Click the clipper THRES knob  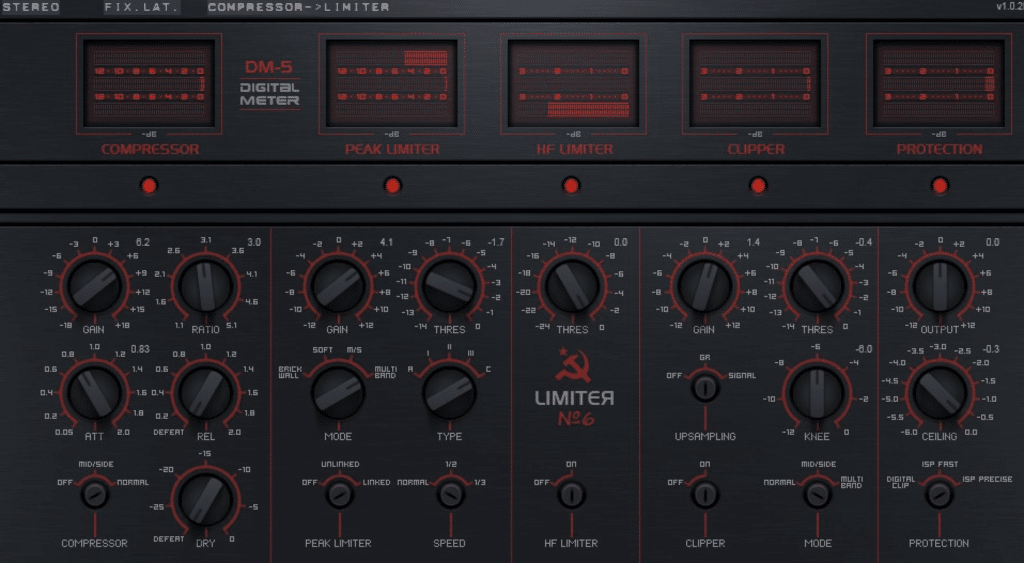816,286
